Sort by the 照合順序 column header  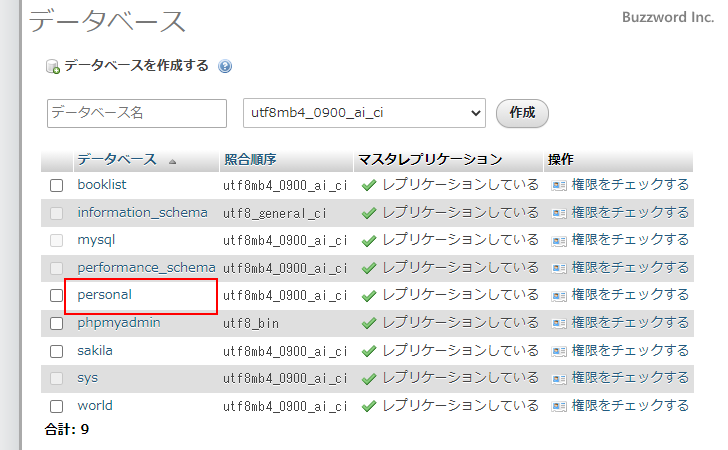(x=250, y=160)
